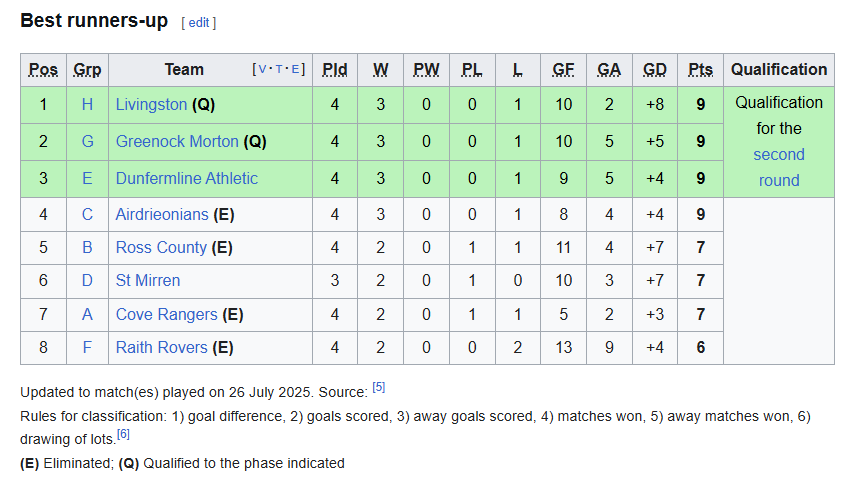Open Group F link in Raith Rovers row

(87, 347)
